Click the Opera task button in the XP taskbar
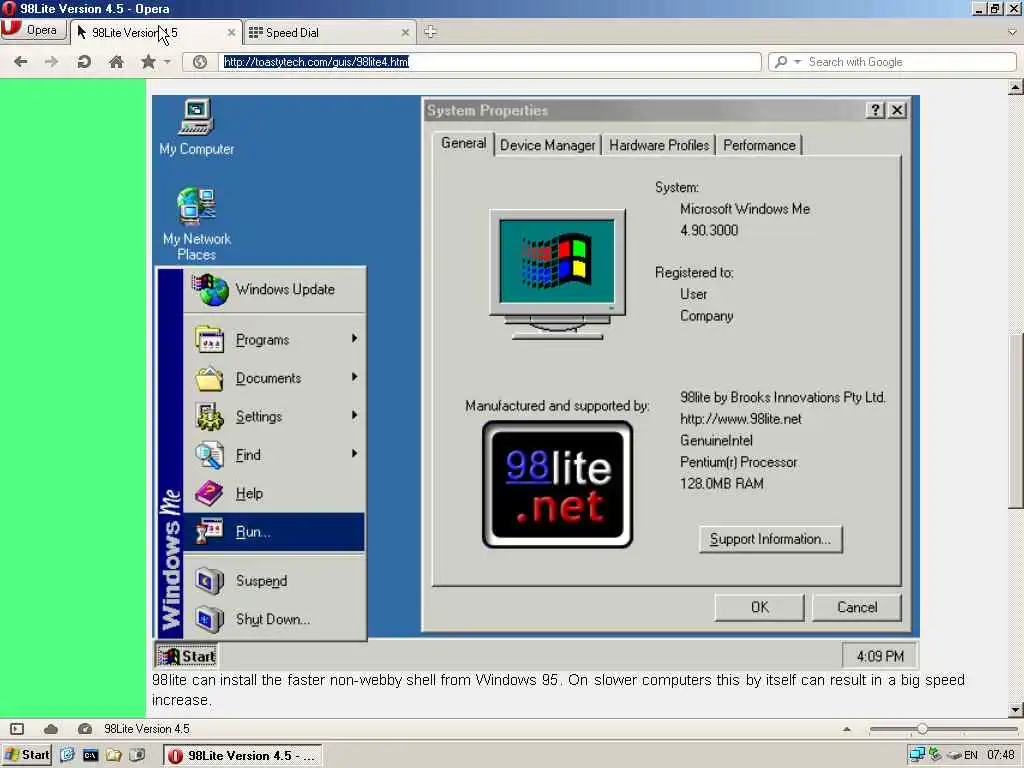Screen dimensions: 1024x768 [x=242, y=756]
